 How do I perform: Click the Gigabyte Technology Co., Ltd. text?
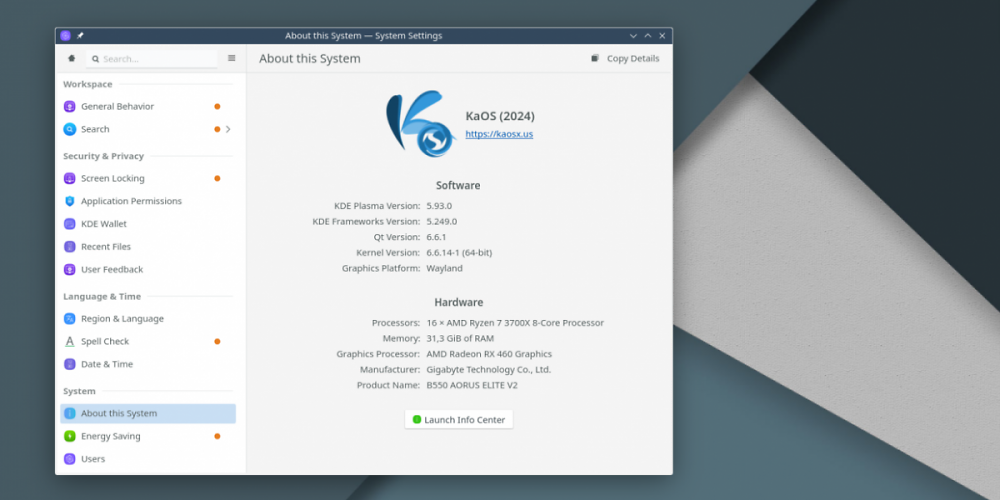[489, 370]
